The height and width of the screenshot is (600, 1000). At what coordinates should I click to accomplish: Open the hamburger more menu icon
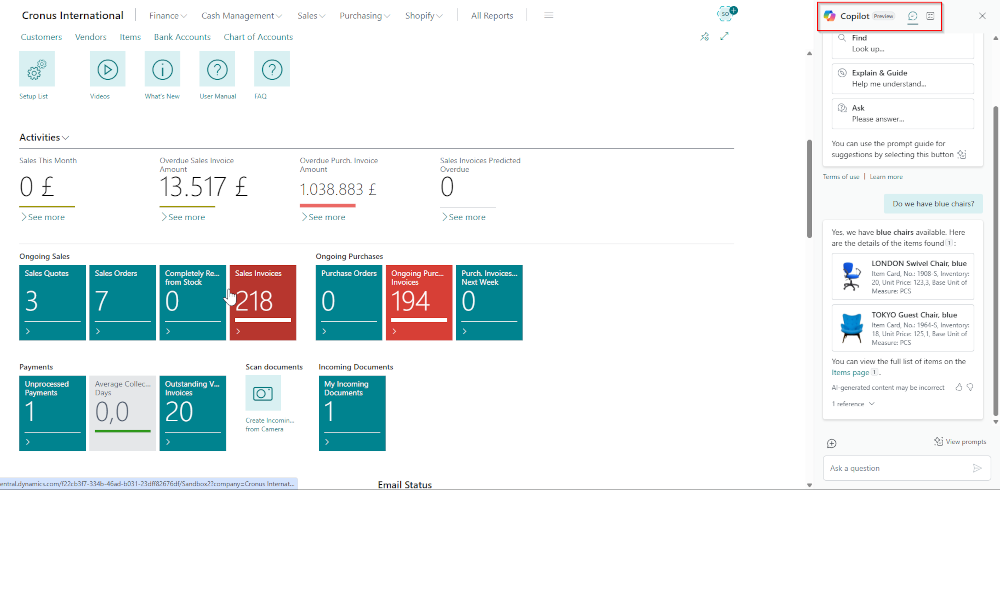(x=548, y=15)
